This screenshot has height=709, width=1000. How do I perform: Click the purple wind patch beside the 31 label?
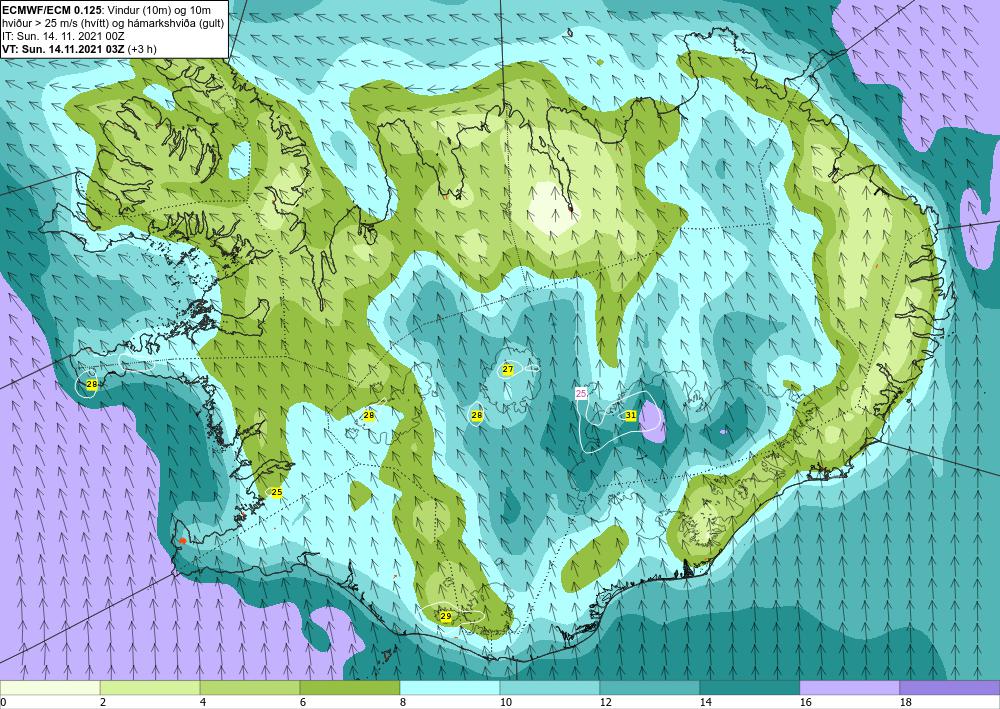(x=652, y=422)
